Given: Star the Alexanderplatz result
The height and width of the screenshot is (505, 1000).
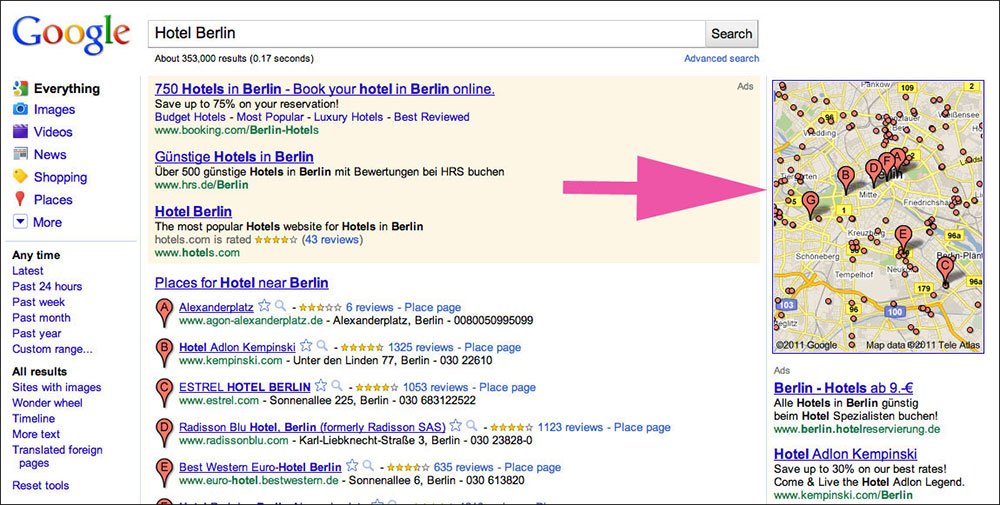Looking at the screenshot, I should tap(264, 306).
